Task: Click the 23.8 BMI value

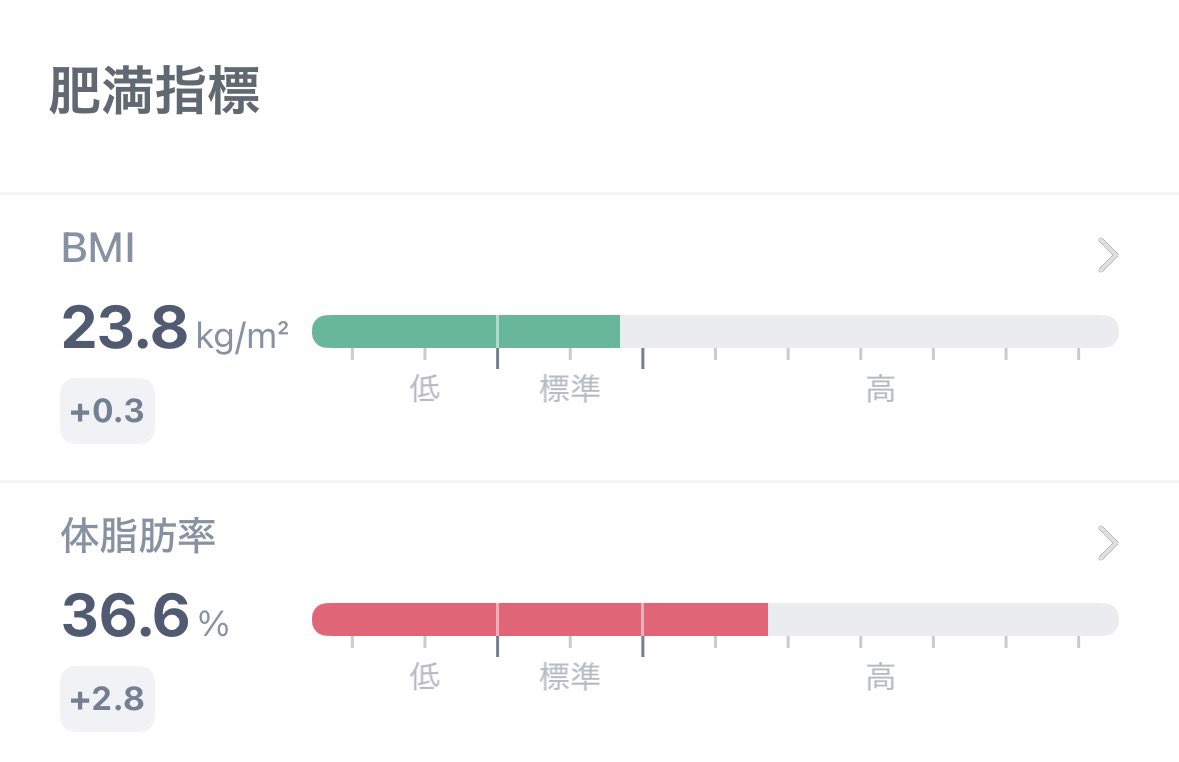Action: tap(125, 329)
